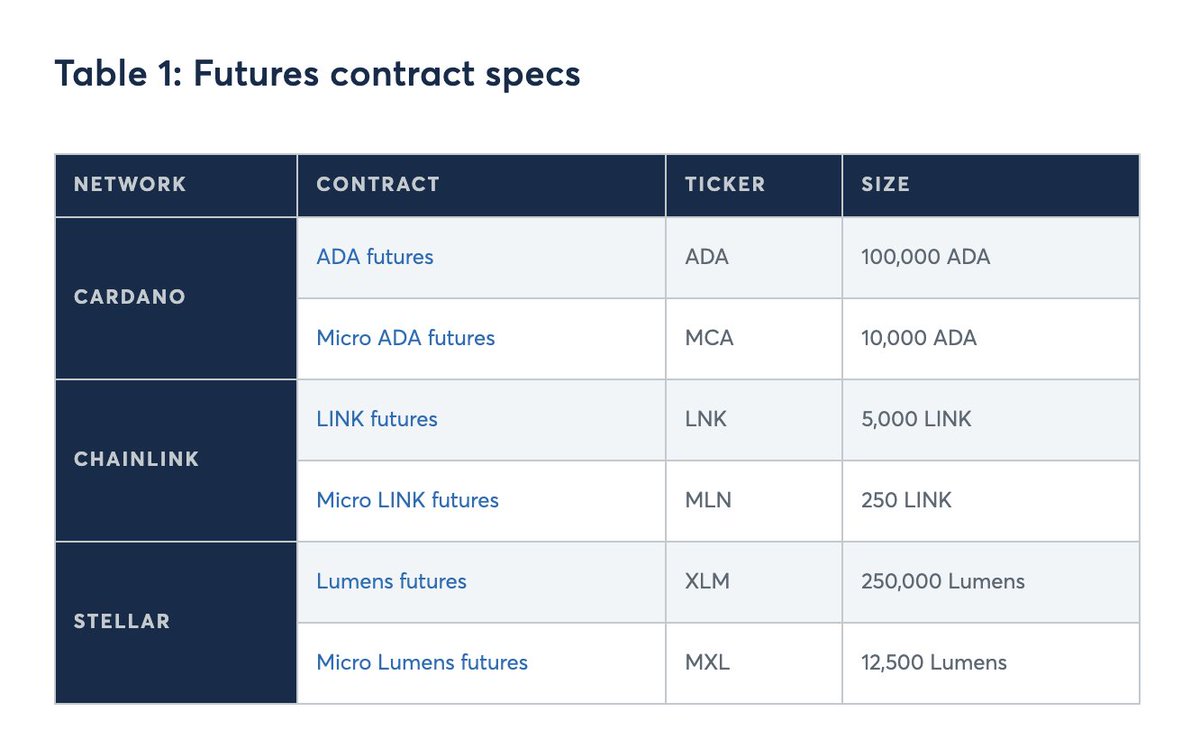Click the LNK ticker cell
1200x748 pixels.
point(706,419)
